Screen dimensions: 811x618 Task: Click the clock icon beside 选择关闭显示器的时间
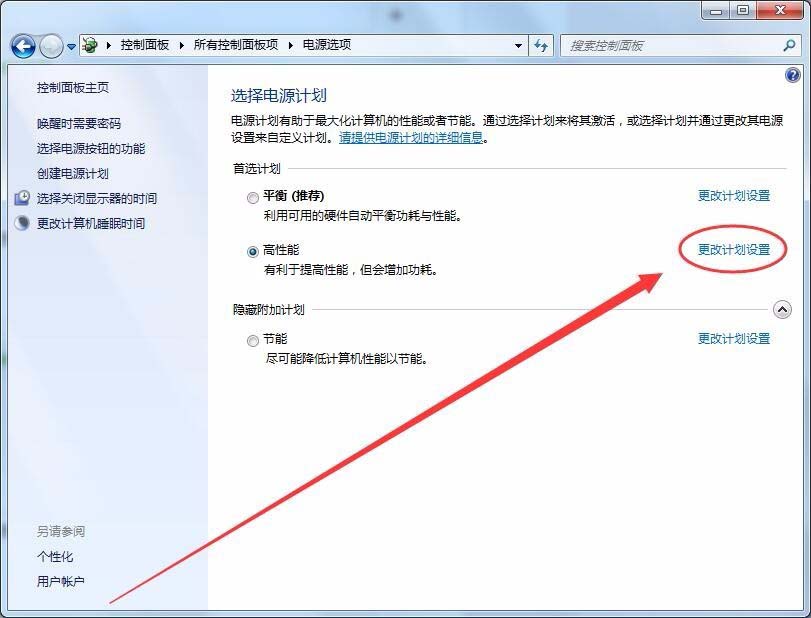pyautogui.click(x=22, y=198)
